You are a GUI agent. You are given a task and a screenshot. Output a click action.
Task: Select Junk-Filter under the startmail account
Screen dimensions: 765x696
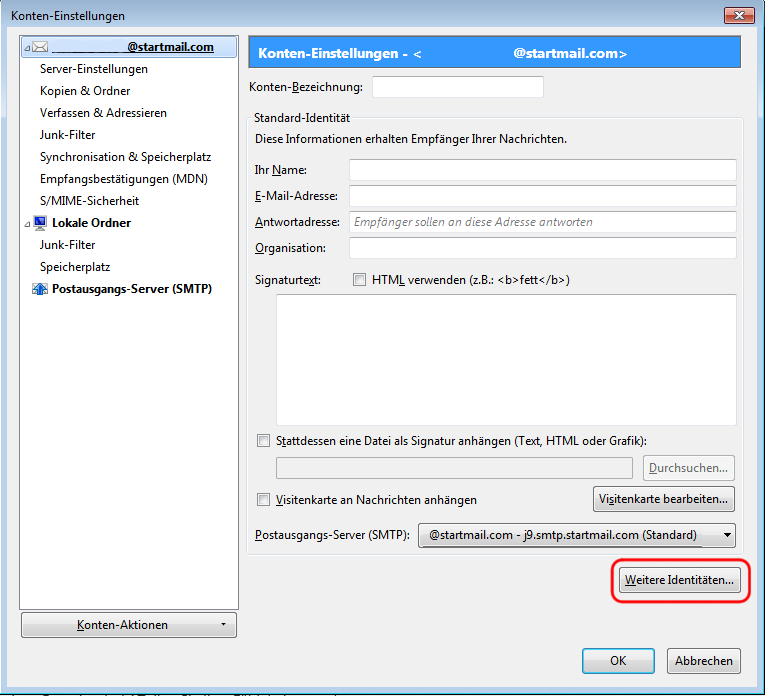[67, 135]
